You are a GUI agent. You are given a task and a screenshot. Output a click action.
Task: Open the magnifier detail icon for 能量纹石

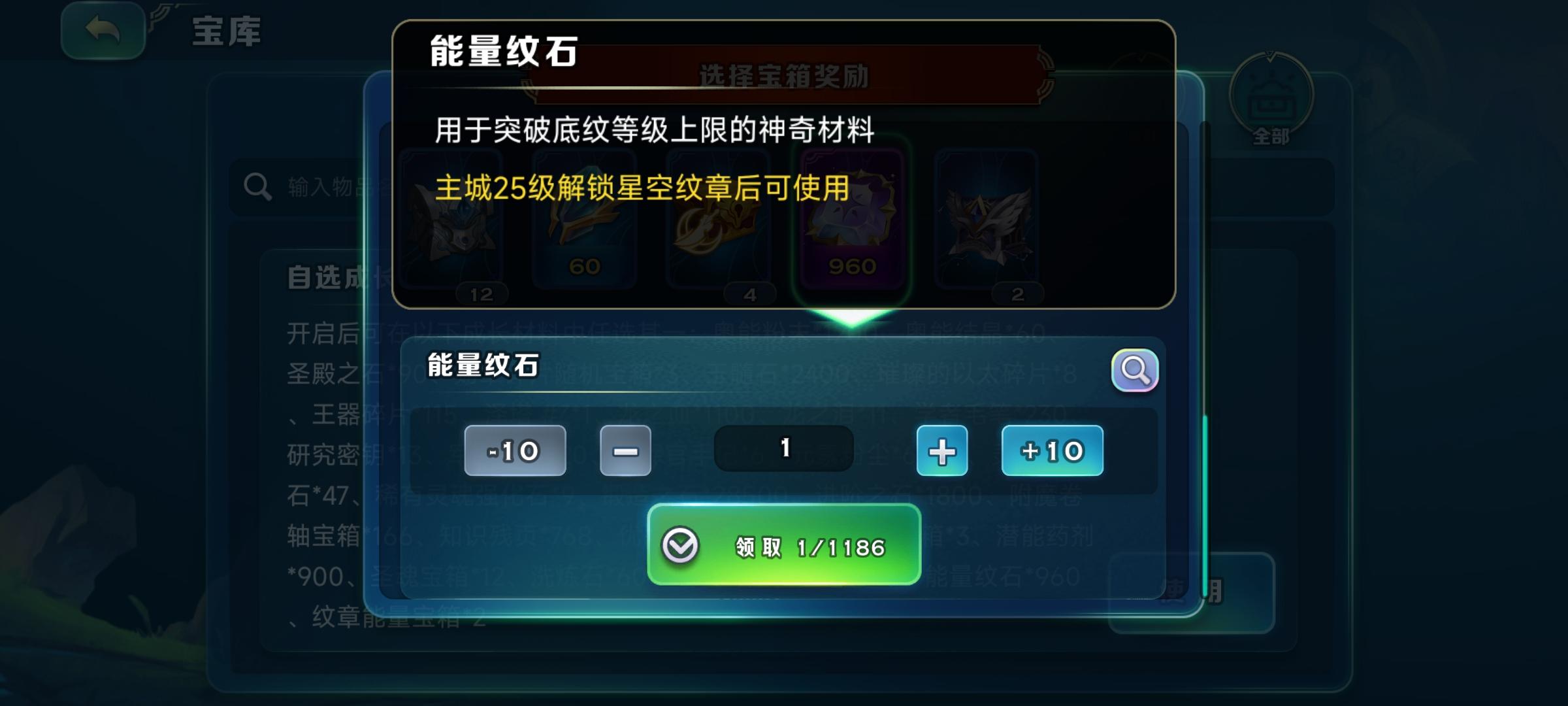pos(1135,371)
